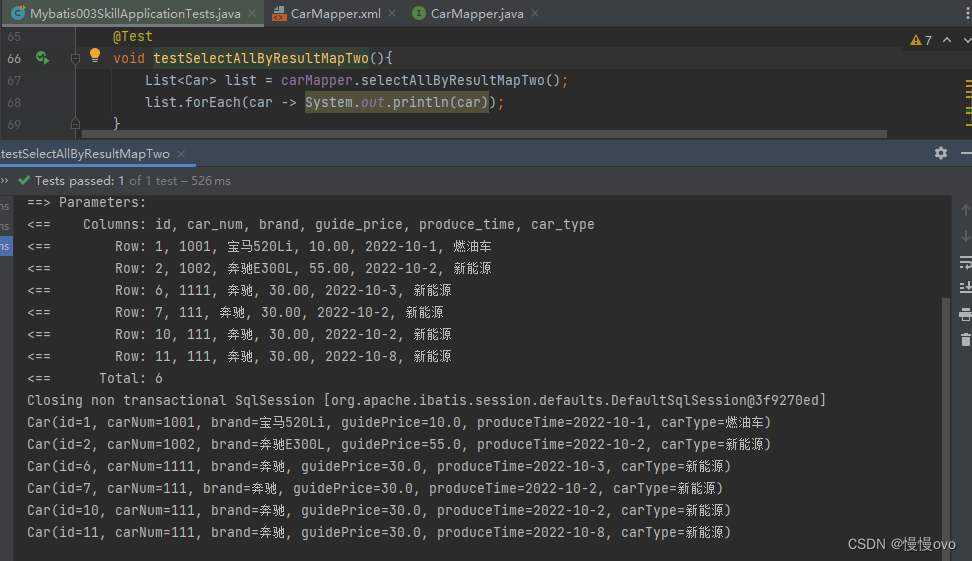Screen dimensions: 972x561
Task: Close the CarMapper.java tab
Action: point(535,13)
